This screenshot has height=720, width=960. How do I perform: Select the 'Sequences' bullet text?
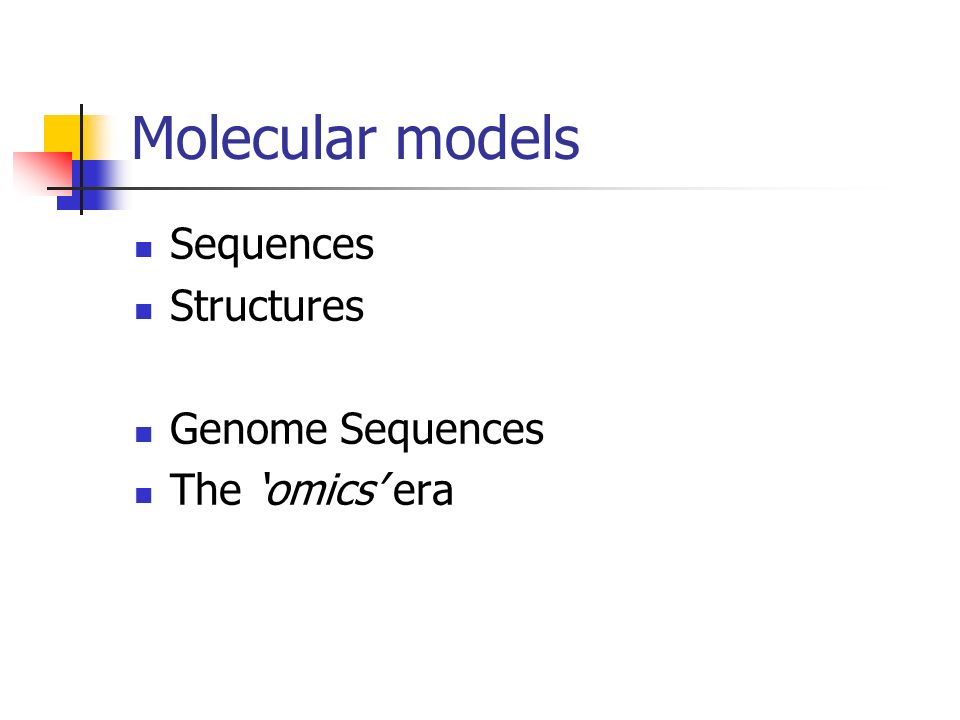[x=272, y=245]
